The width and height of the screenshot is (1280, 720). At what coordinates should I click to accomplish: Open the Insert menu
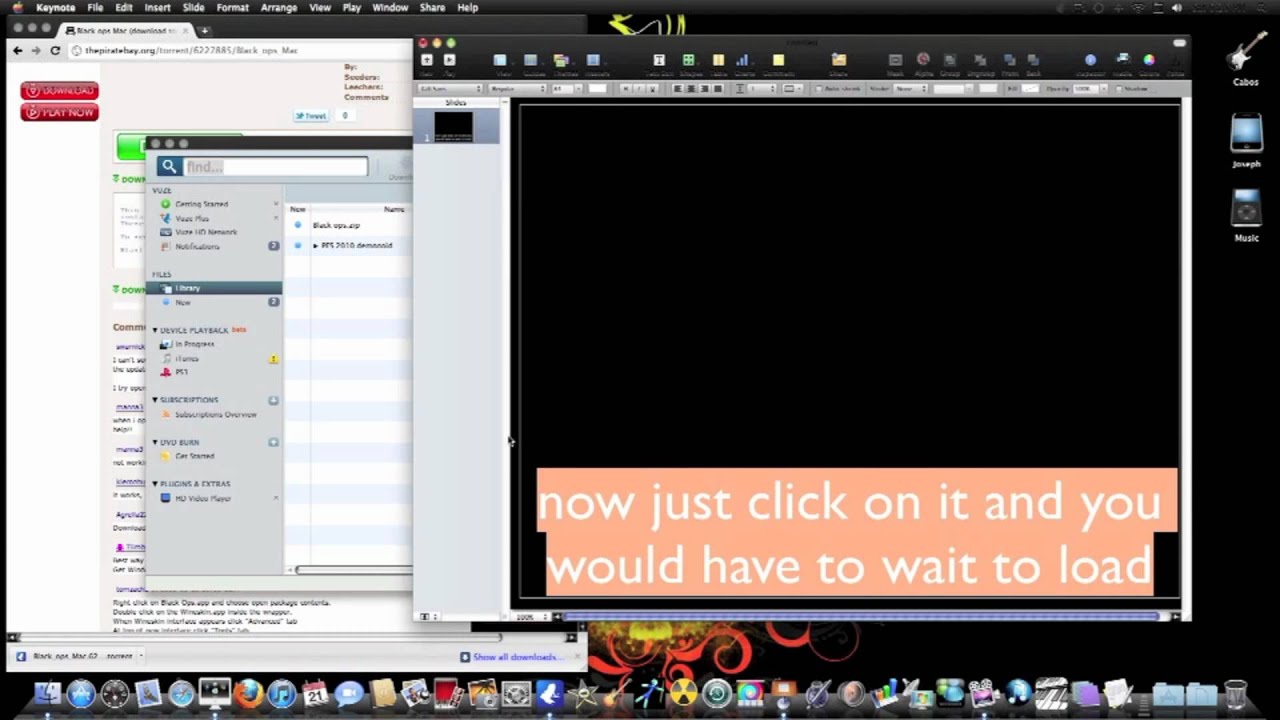(x=157, y=7)
